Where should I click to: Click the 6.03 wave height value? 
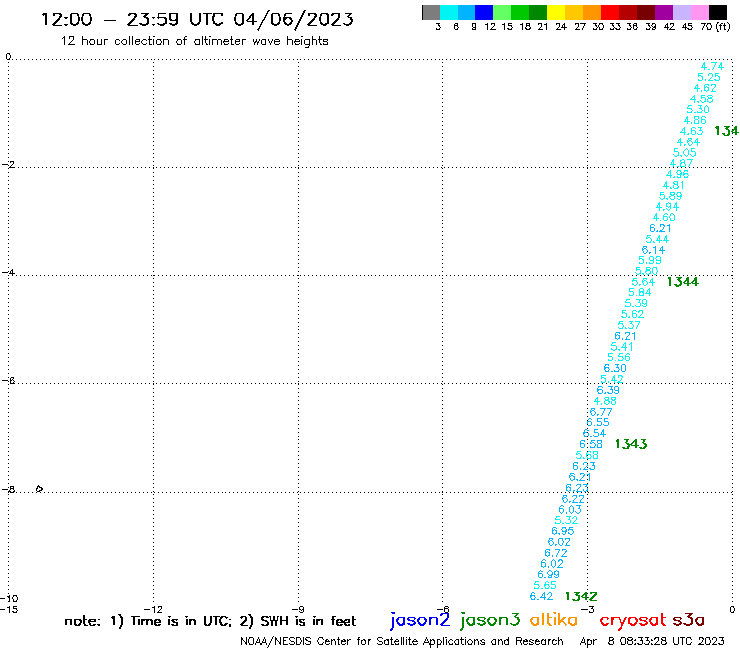570,509
